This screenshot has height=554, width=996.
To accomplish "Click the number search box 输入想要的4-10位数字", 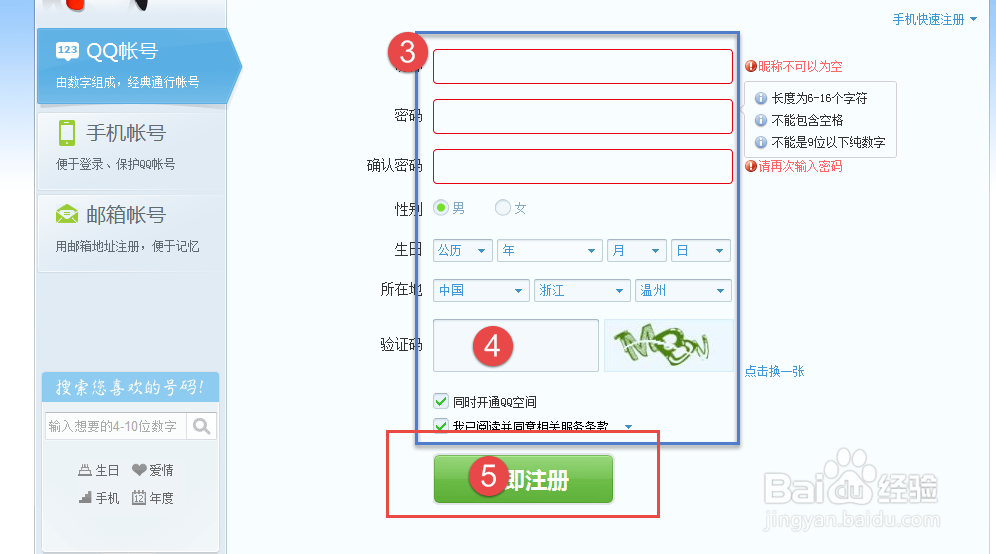I will [116, 426].
